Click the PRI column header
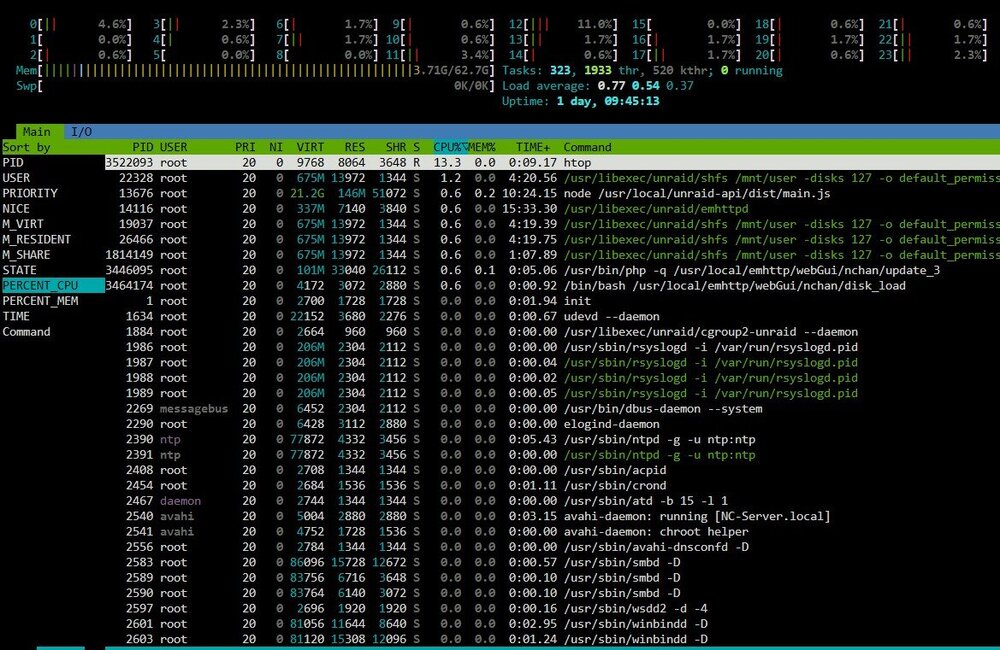Screen dimensions: 1000x650 pyautogui.click(x=245, y=147)
